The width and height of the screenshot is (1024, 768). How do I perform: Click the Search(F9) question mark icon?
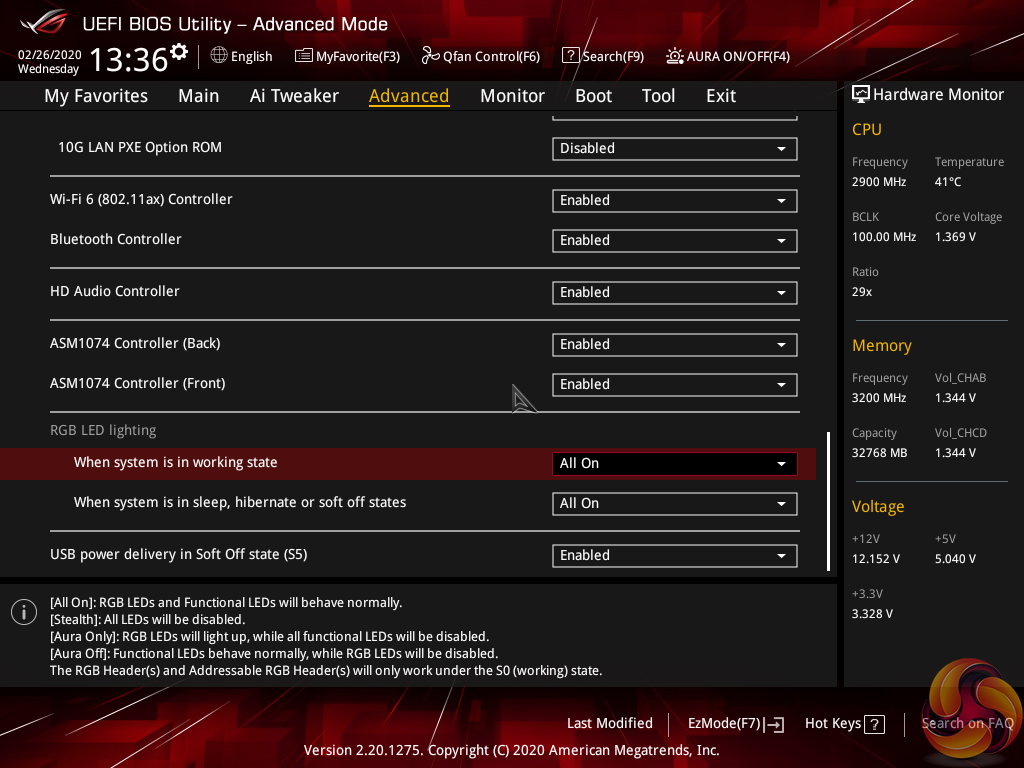(x=570, y=56)
